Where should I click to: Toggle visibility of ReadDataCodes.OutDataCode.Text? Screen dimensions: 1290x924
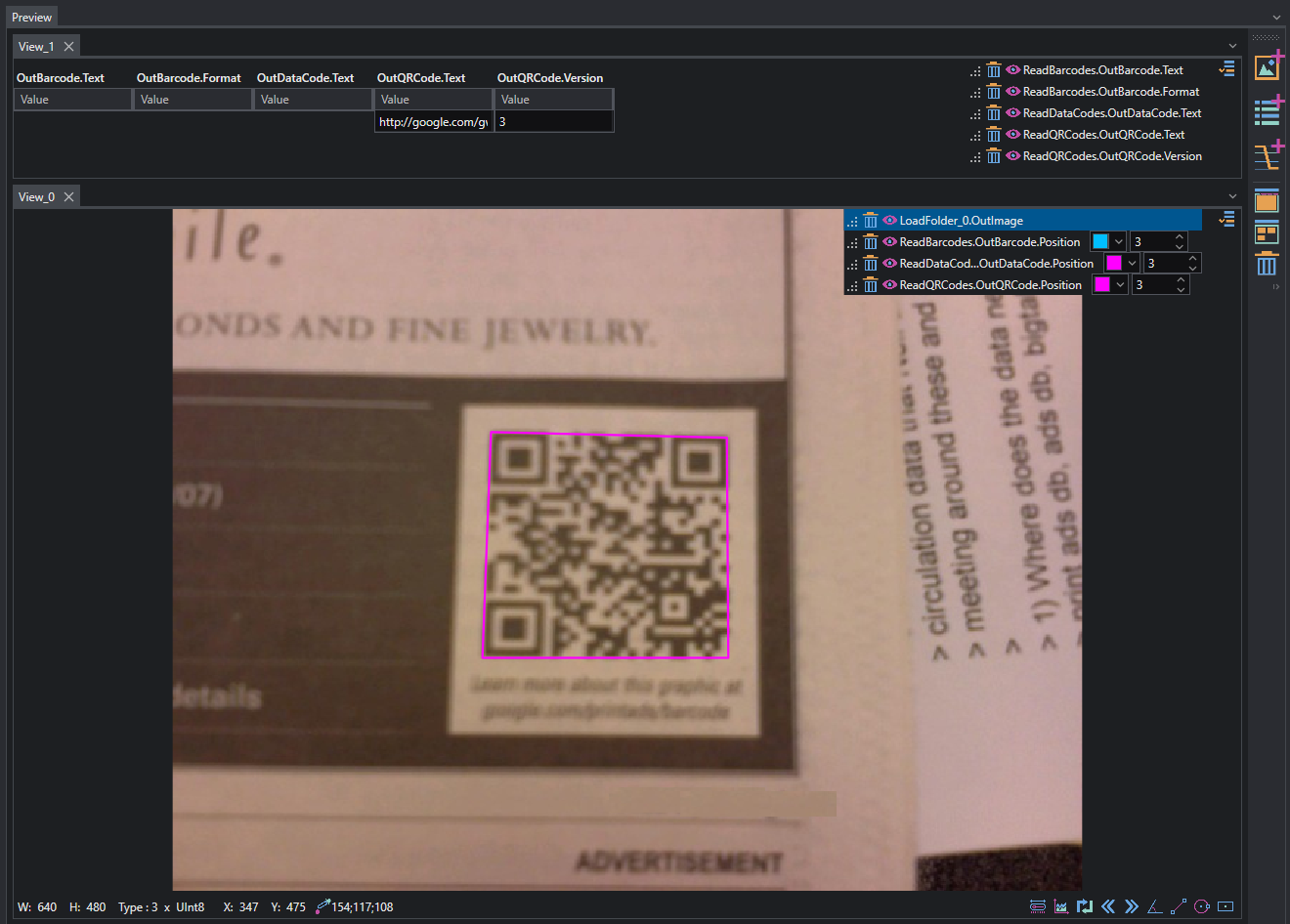pos(1013,113)
